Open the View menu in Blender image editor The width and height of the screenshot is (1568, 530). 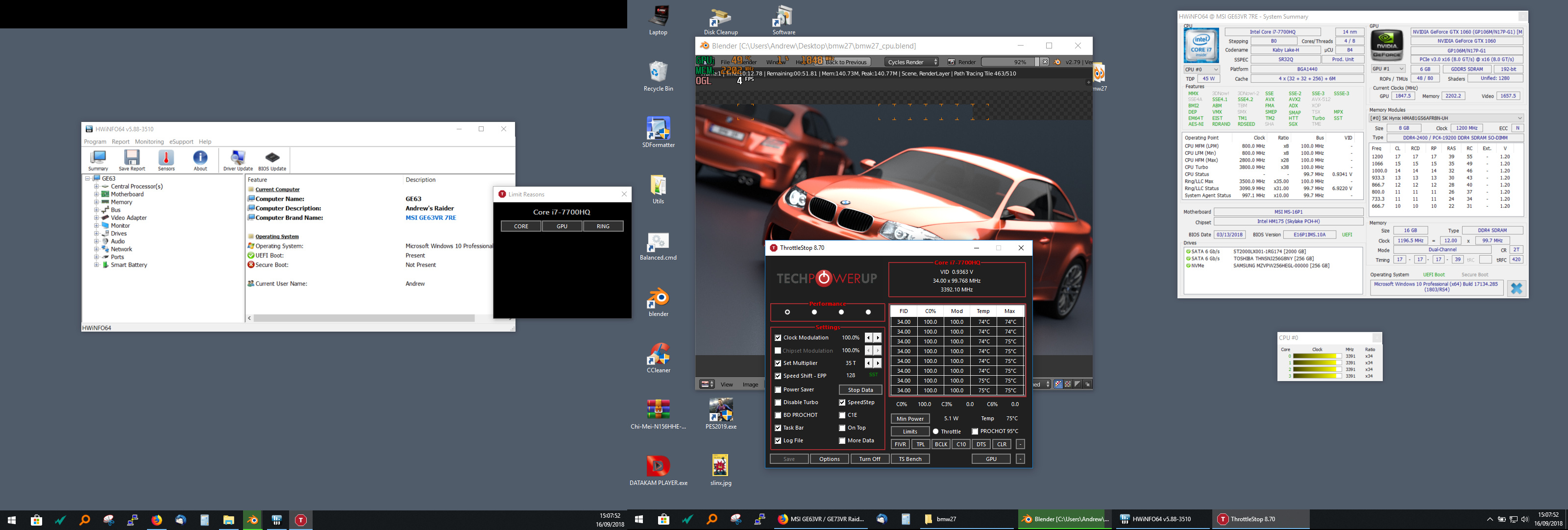click(x=727, y=385)
